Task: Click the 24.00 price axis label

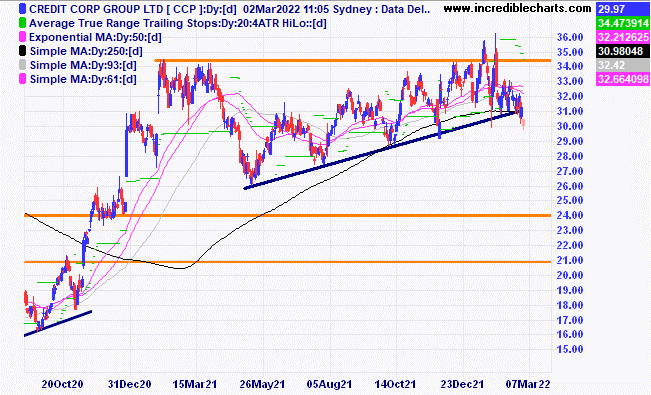Action: click(x=570, y=215)
